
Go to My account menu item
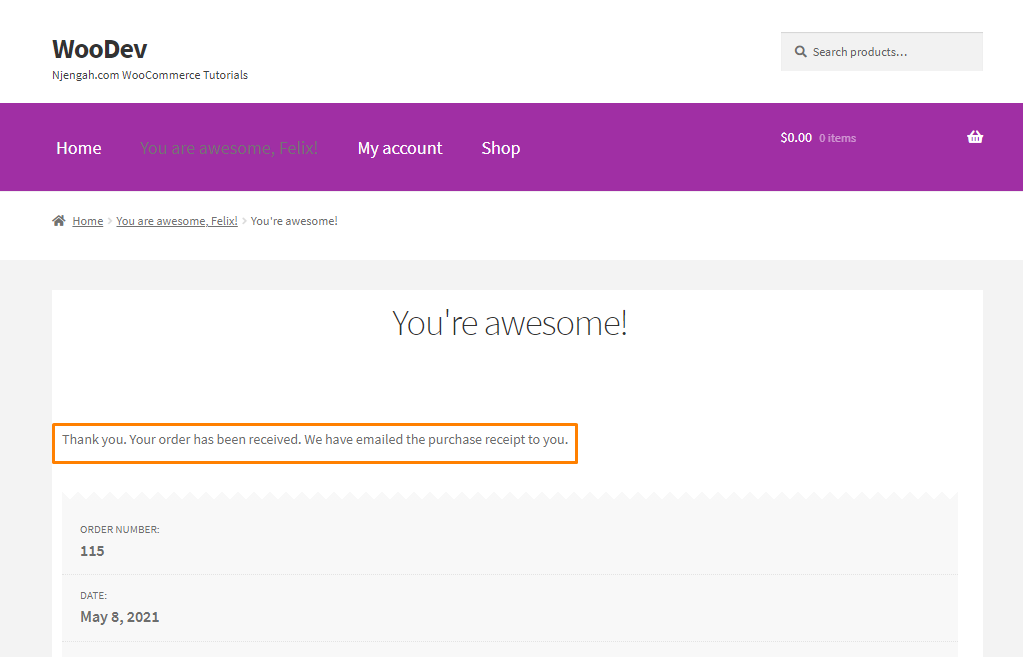[x=400, y=148]
